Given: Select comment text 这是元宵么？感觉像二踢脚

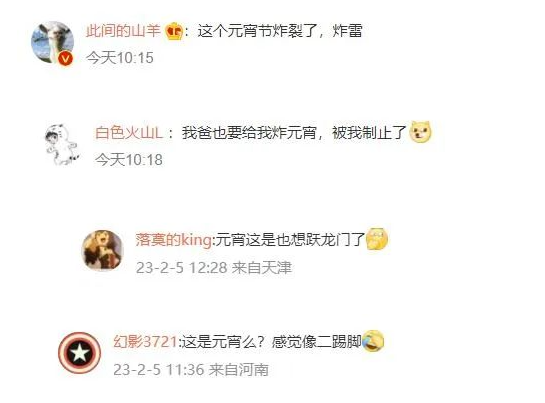Looking at the screenshot, I should [x=271, y=342].
